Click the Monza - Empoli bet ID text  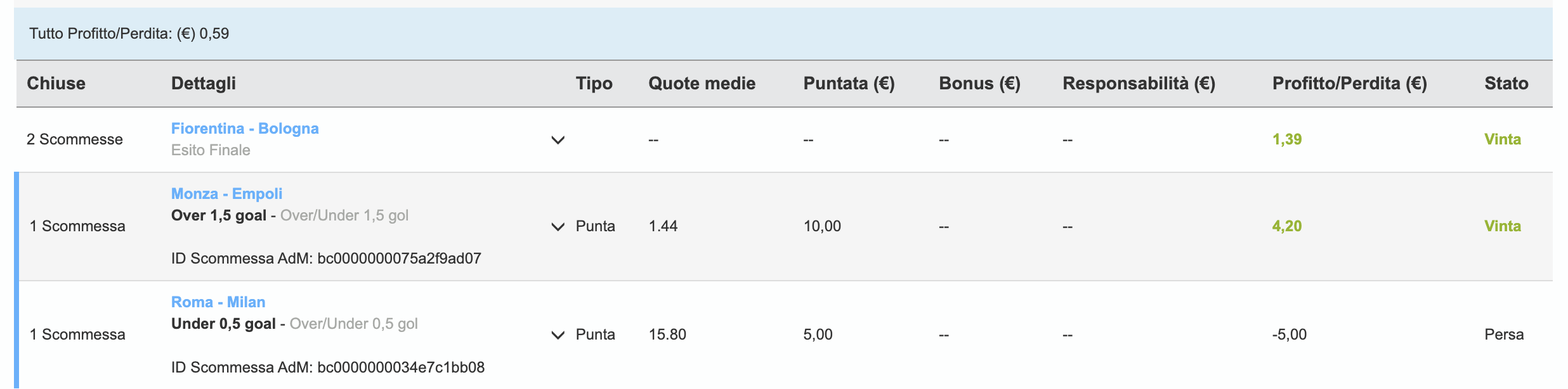tap(326, 258)
